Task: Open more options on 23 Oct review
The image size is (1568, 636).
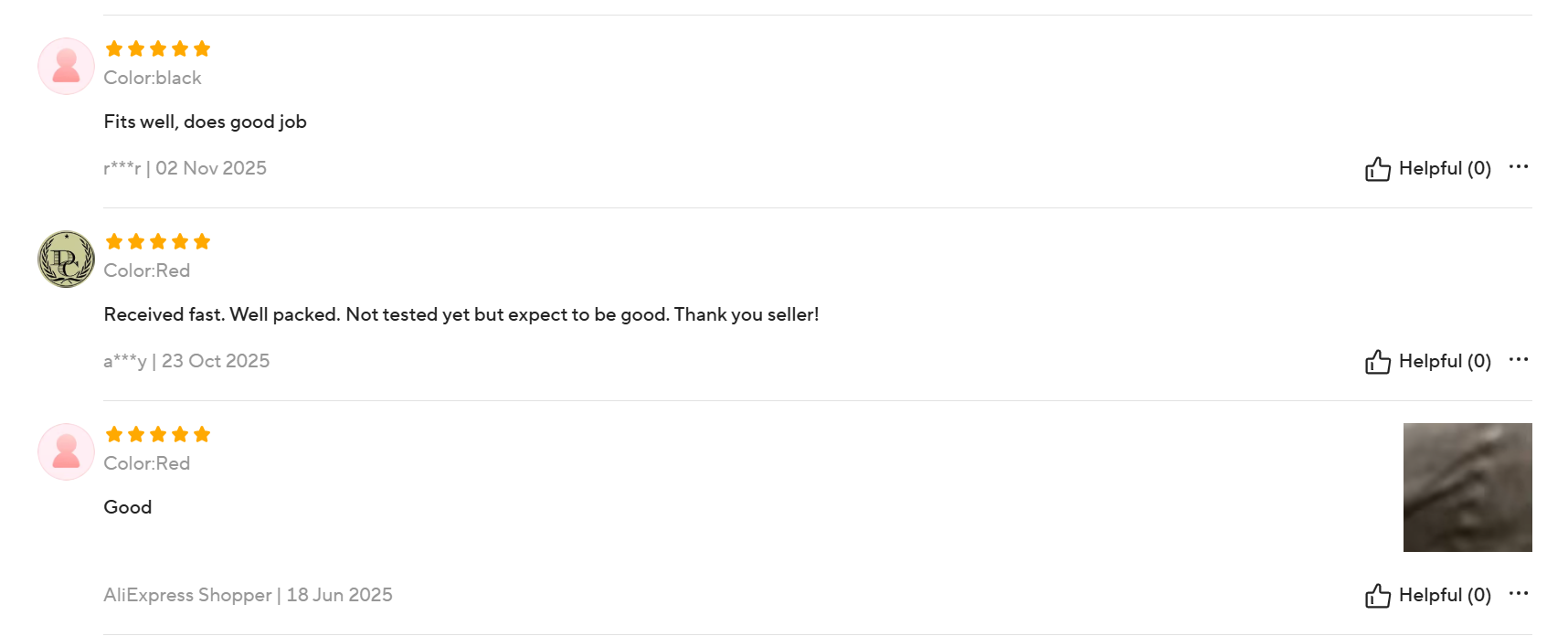Action: pyautogui.click(x=1518, y=359)
